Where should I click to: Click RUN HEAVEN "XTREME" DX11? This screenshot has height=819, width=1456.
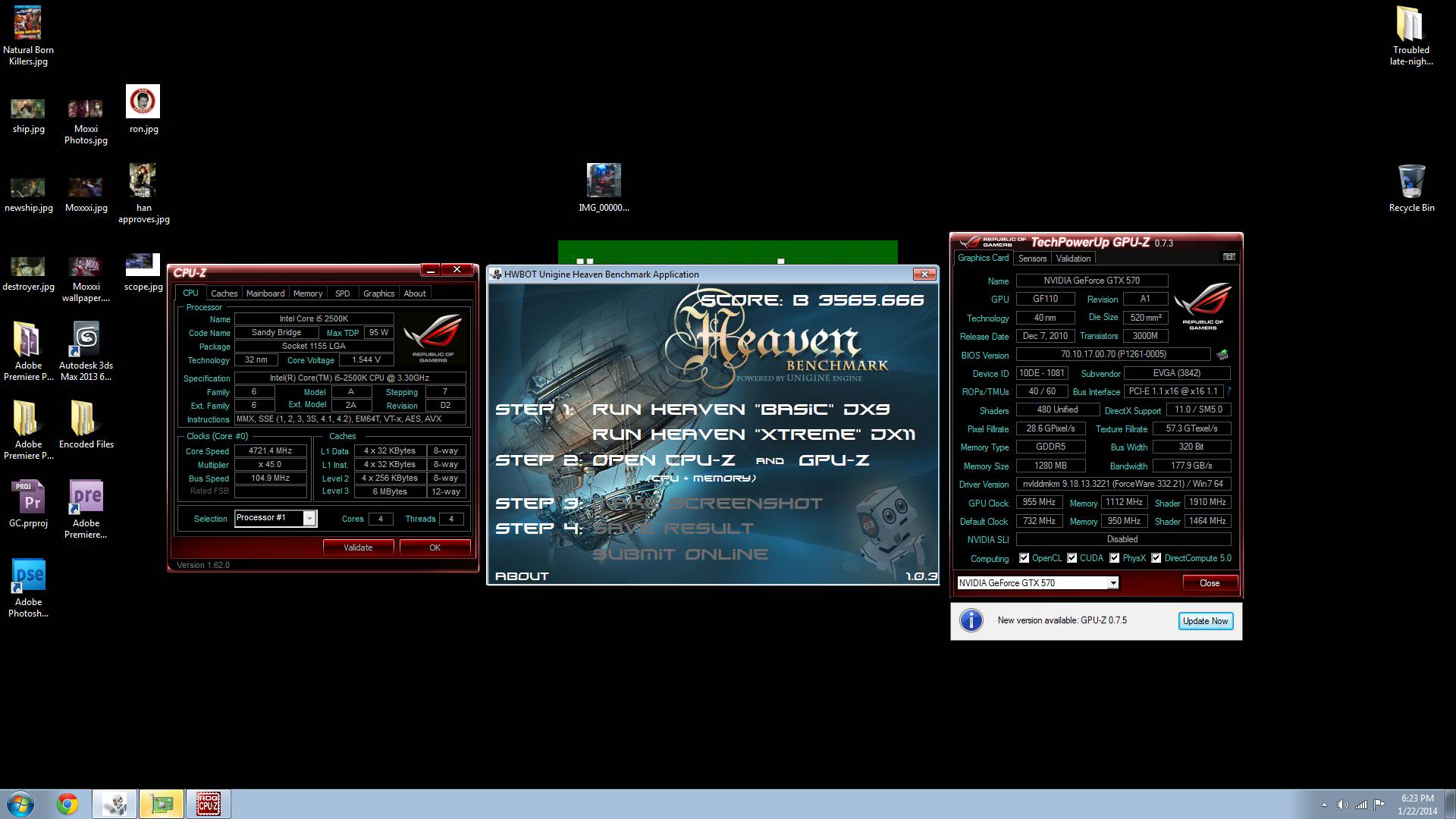coord(754,435)
